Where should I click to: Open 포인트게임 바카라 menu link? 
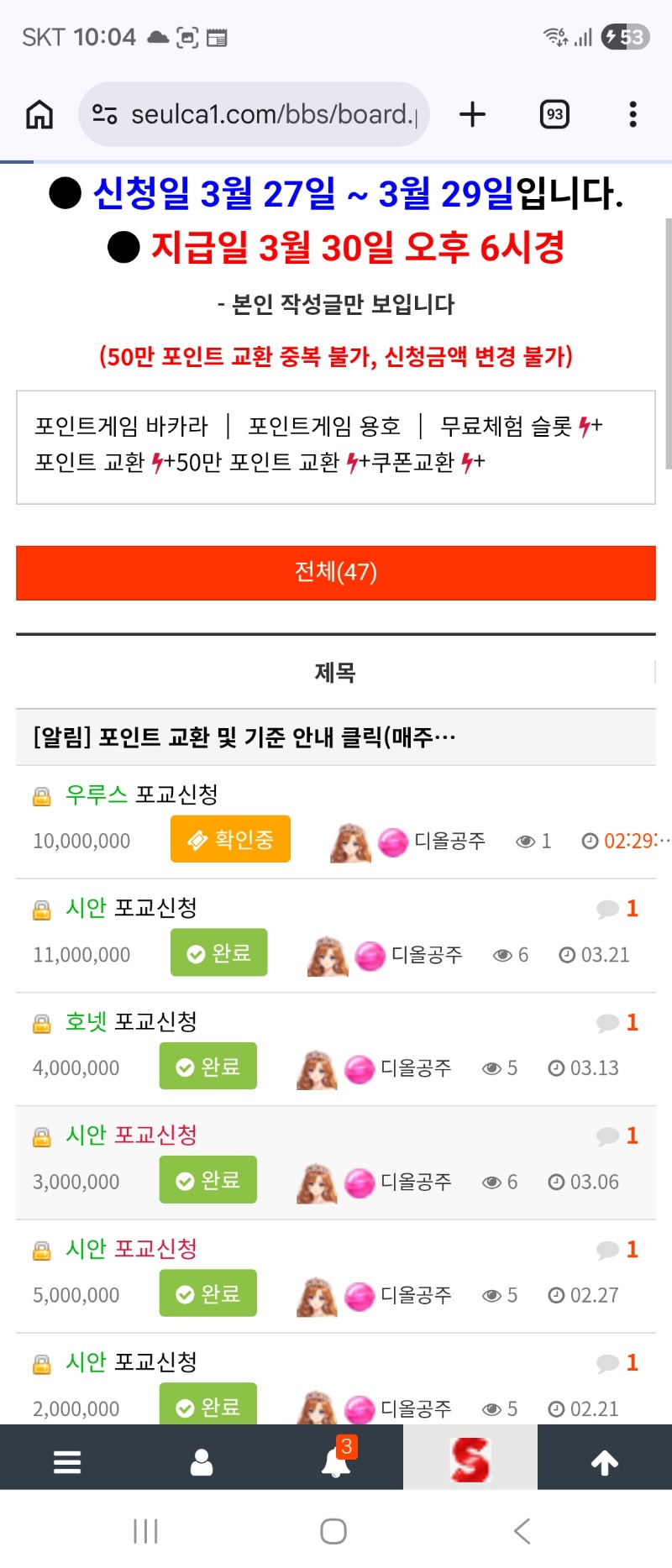point(121,427)
